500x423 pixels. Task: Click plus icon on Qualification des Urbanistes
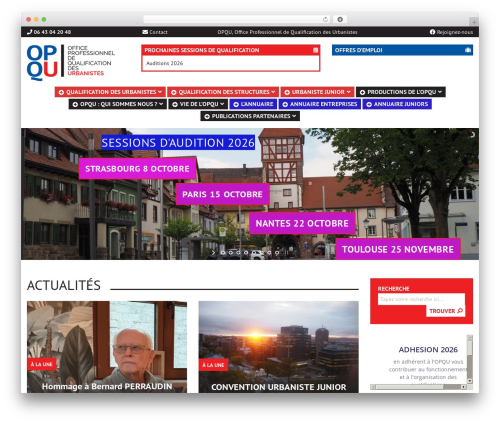tap(61, 92)
